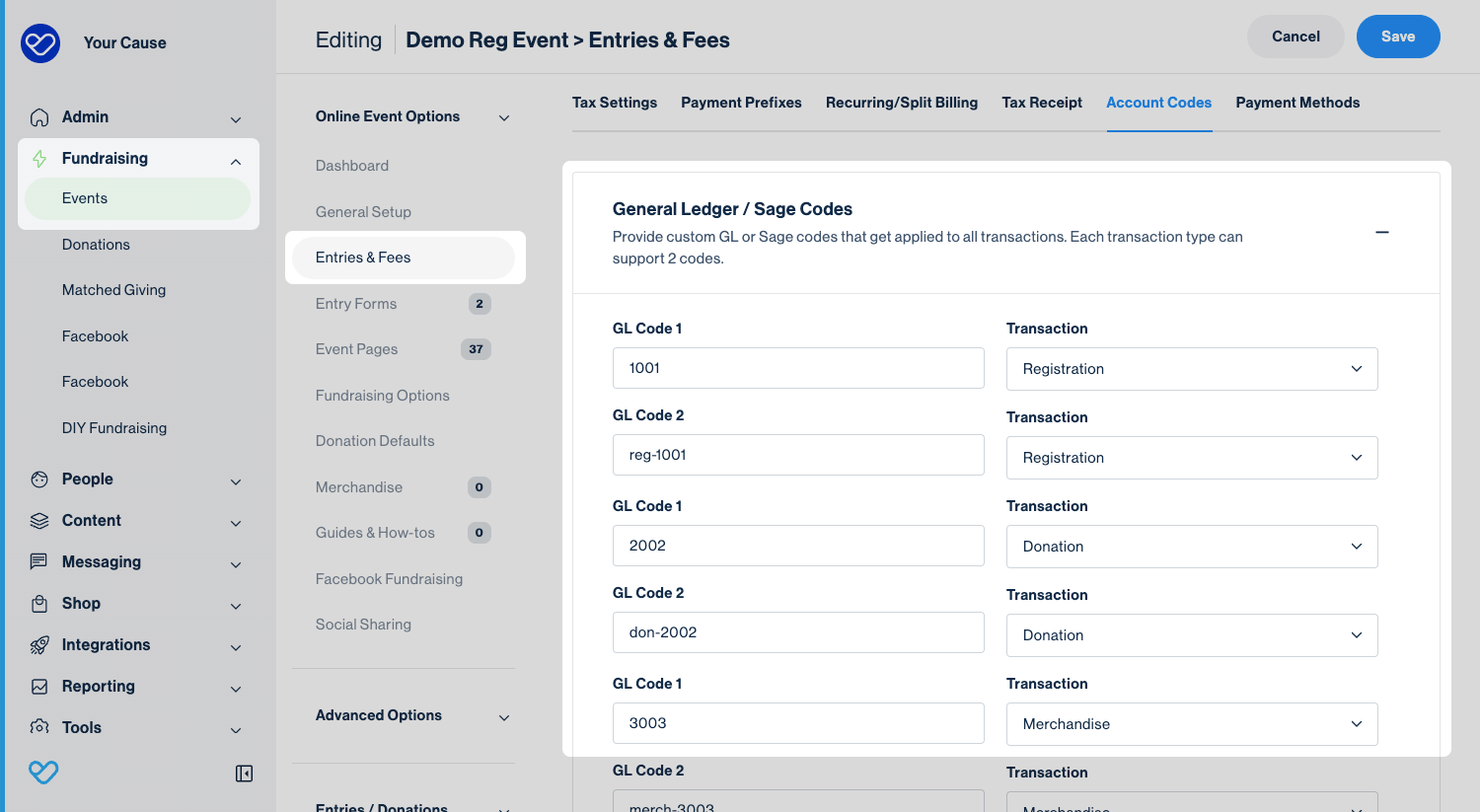Click the Messaging chat icon
This screenshot has width=1480, height=812.
39,562
